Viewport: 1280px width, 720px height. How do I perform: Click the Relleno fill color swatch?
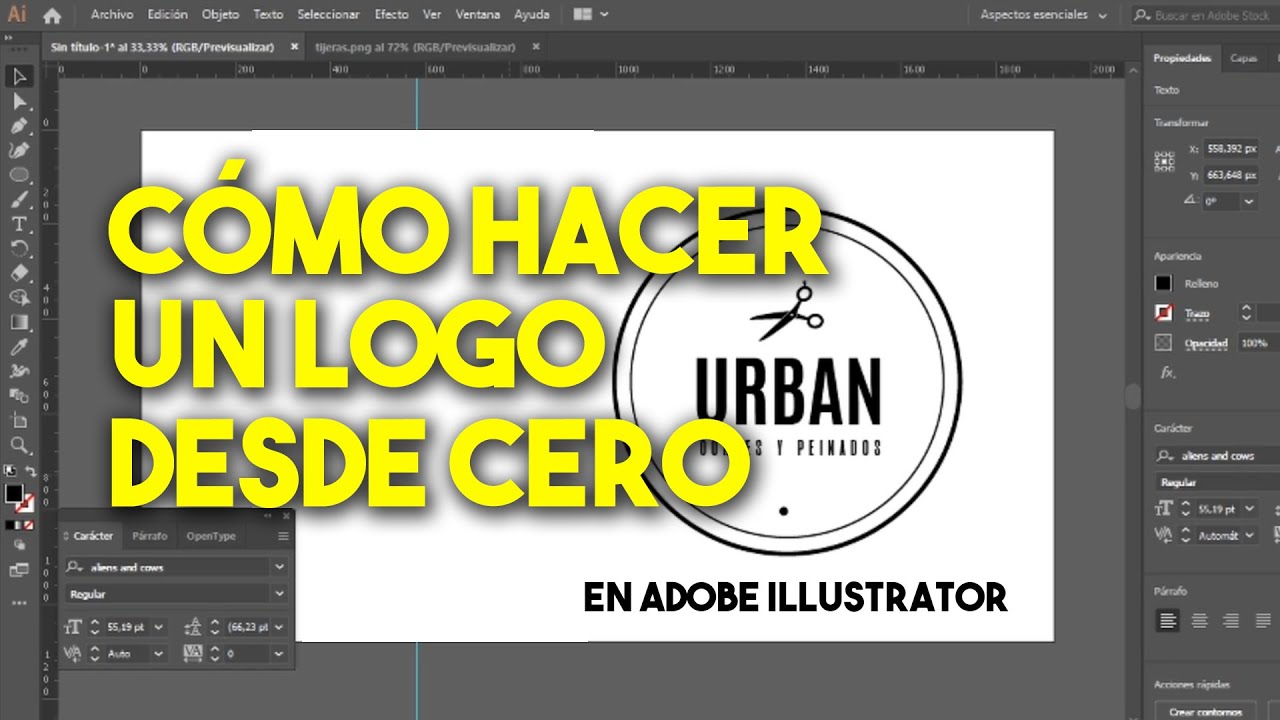(1163, 284)
